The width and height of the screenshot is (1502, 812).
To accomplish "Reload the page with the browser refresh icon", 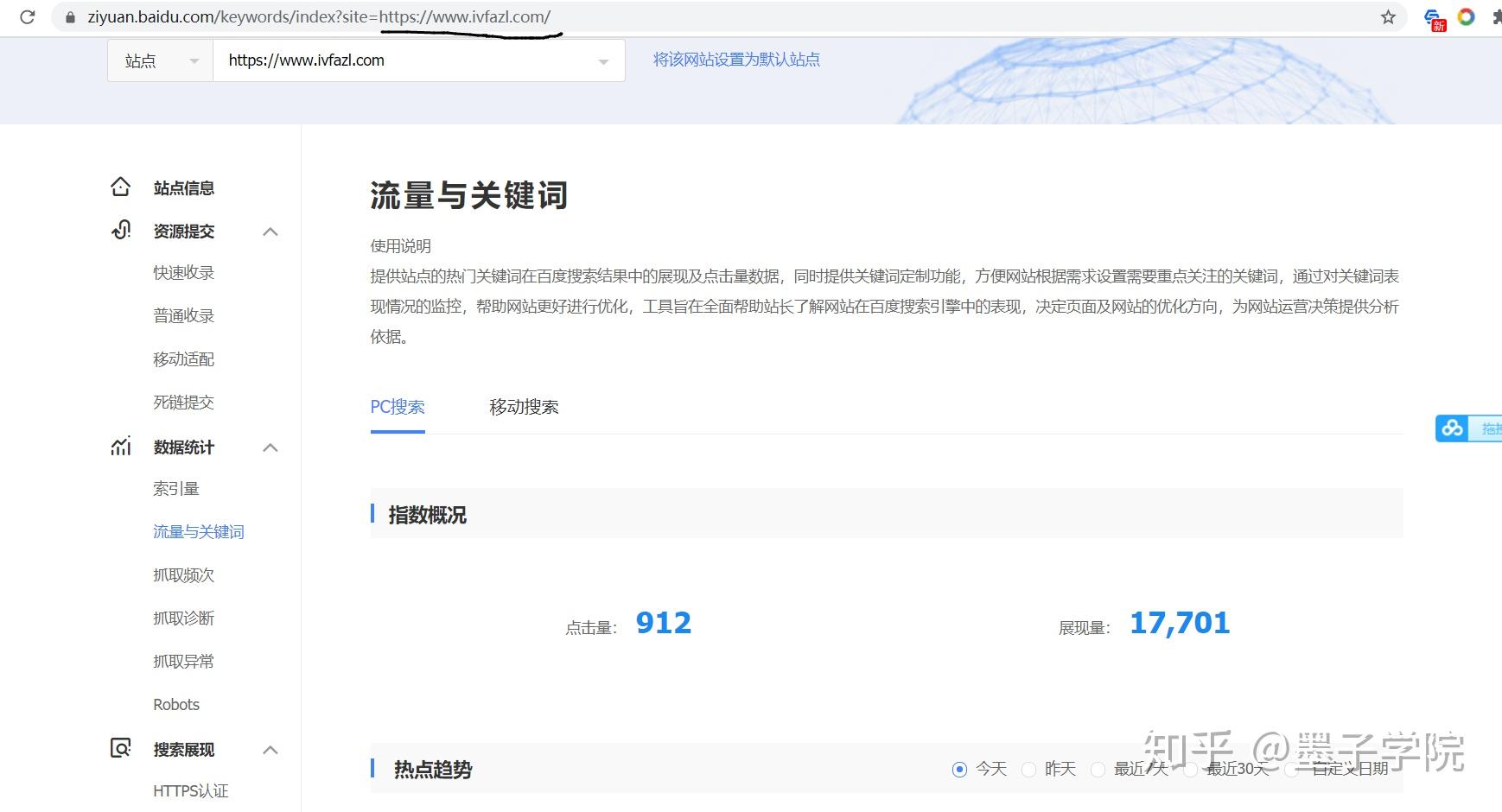I will click(28, 16).
